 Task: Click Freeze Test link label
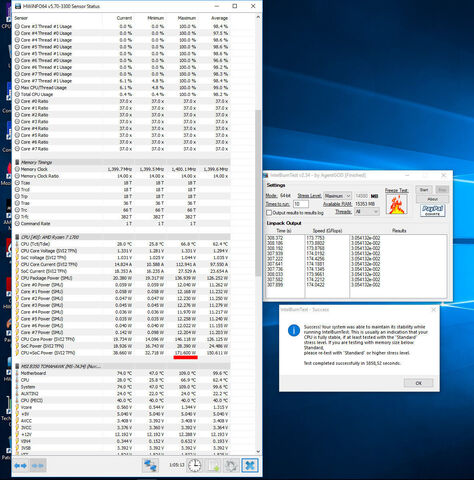pyautogui.click(x=396, y=190)
